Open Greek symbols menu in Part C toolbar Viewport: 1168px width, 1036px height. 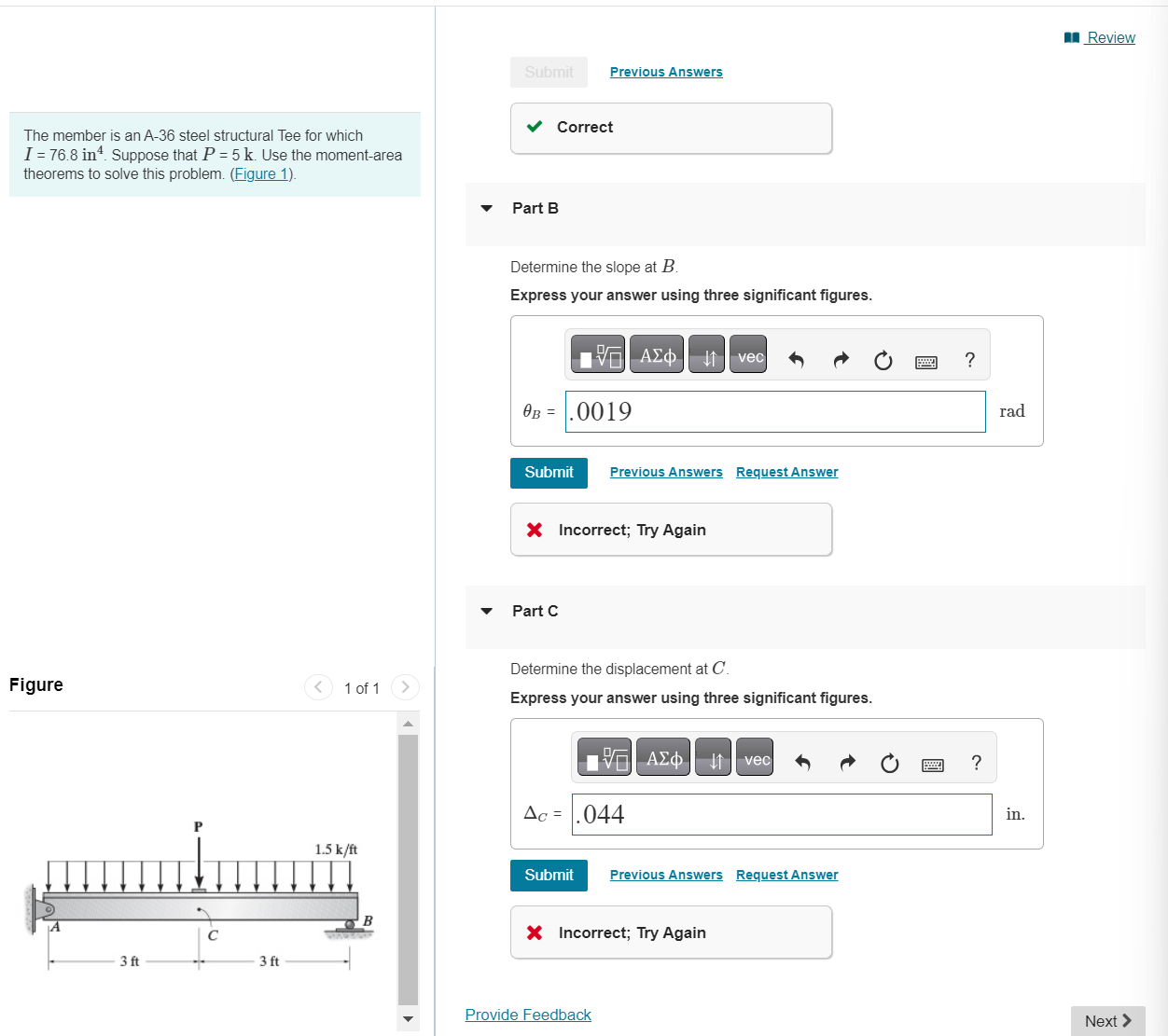[x=663, y=757]
